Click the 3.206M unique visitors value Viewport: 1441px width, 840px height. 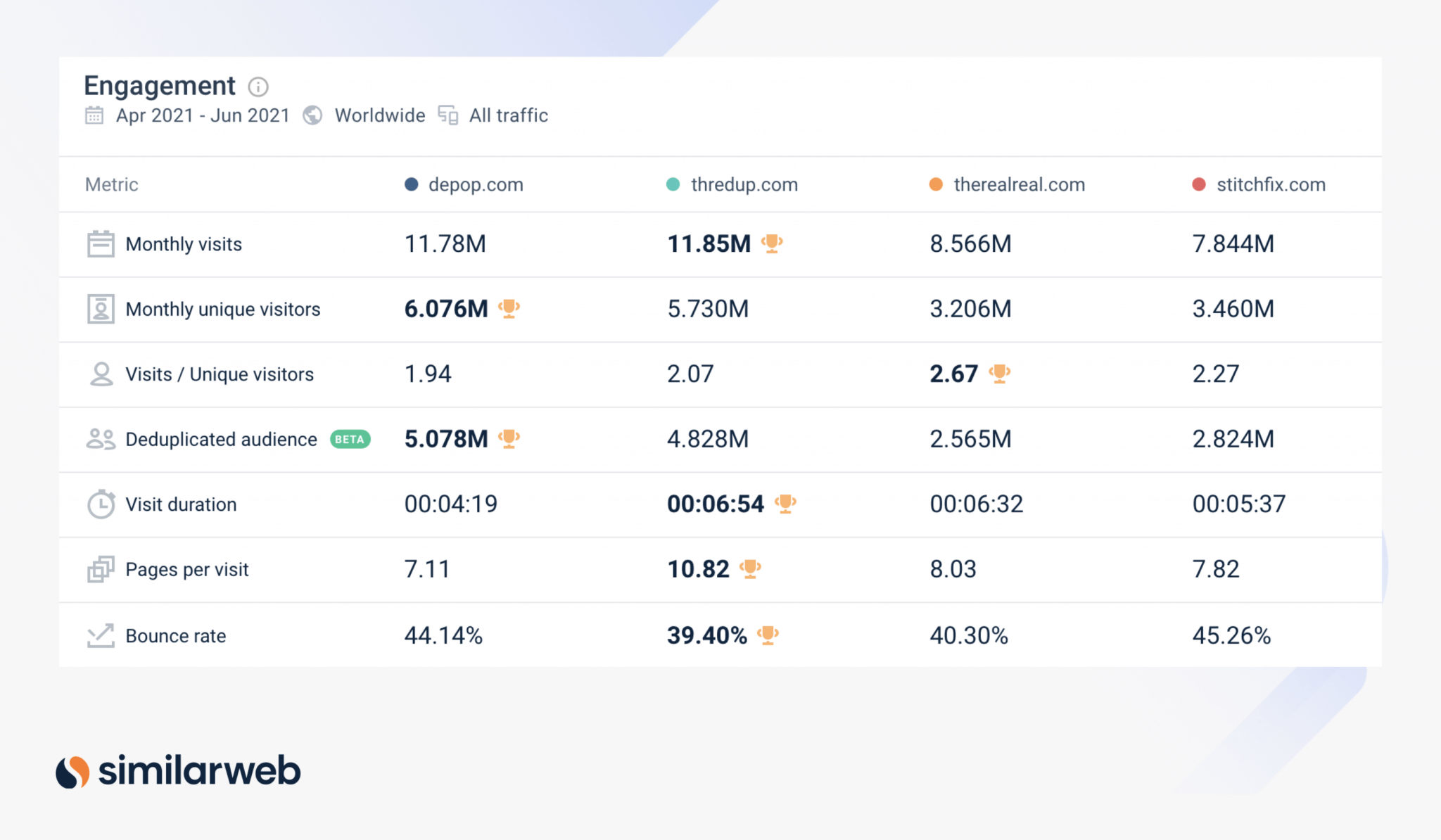971,308
